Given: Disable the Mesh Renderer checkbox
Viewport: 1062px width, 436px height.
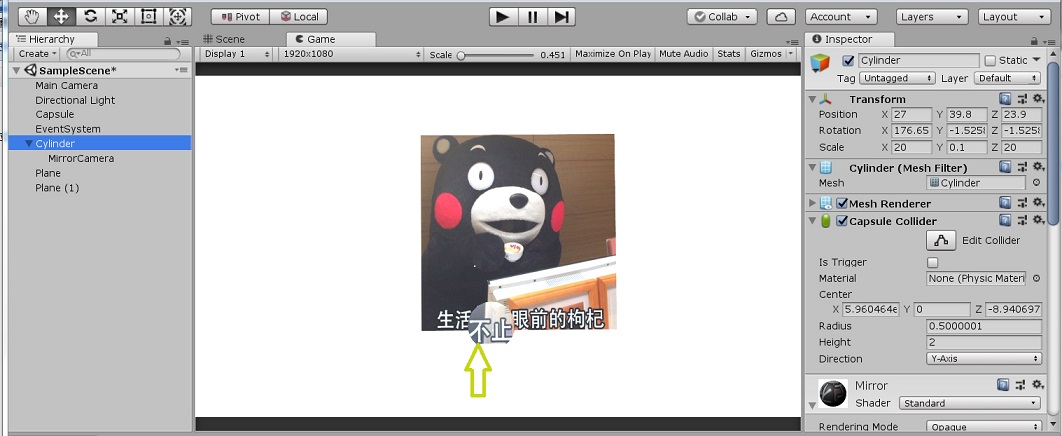Looking at the screenshot, I should click(x=842, y=203).
